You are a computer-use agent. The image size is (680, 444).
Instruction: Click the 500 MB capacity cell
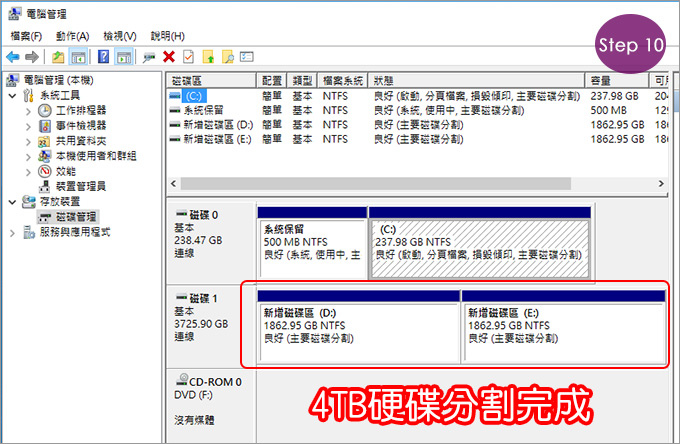click(608, 110)
